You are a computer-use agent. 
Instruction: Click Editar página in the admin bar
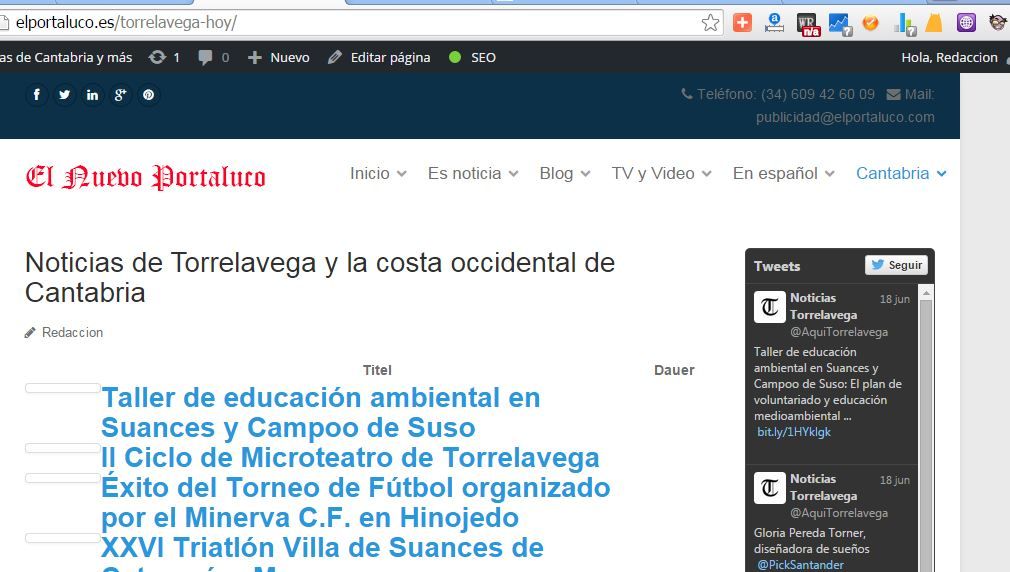click(x=379, y=57)
